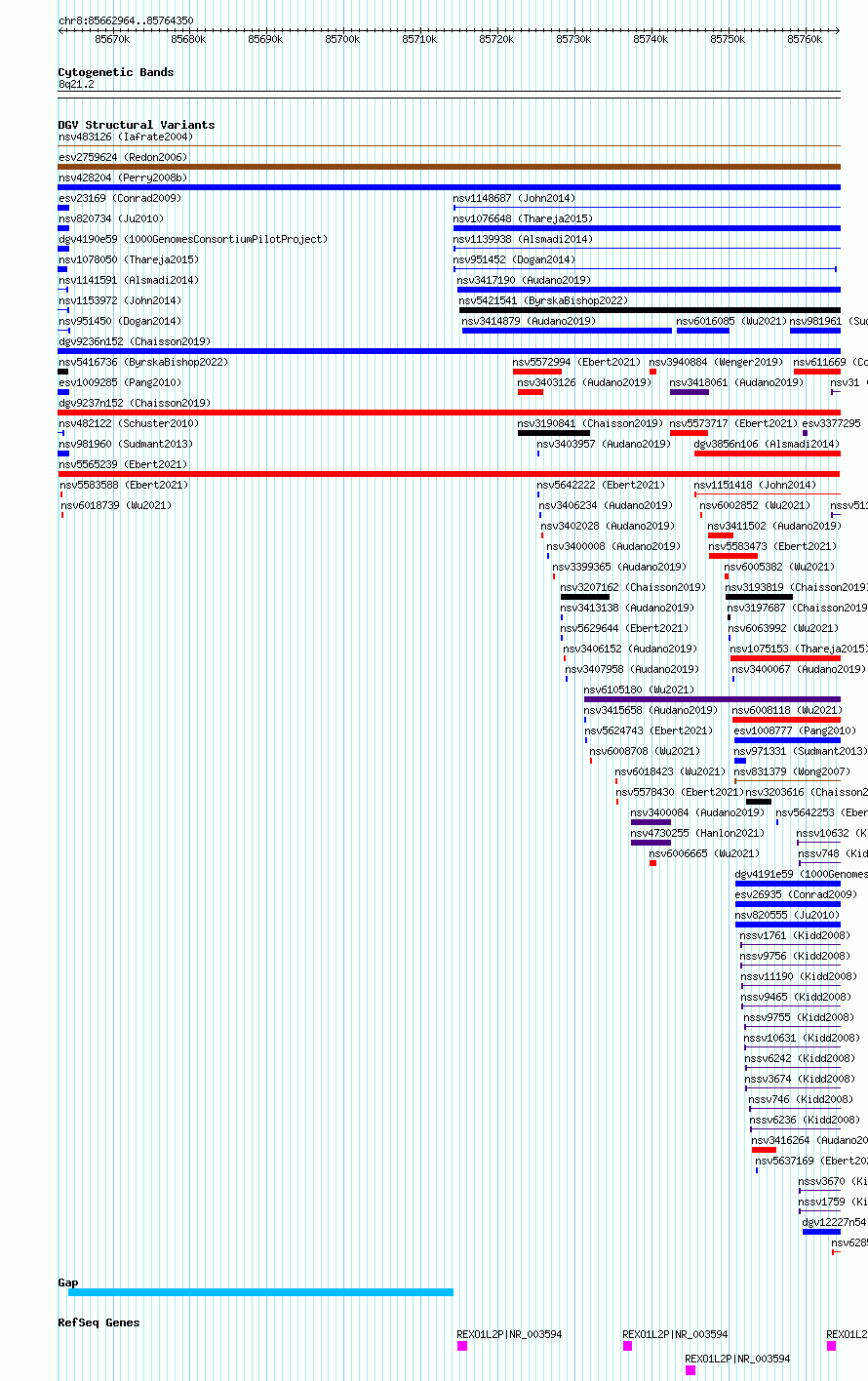Select the 85760k ruler tick label
This screenshot has height=1381, width=868.
[805, 39]
